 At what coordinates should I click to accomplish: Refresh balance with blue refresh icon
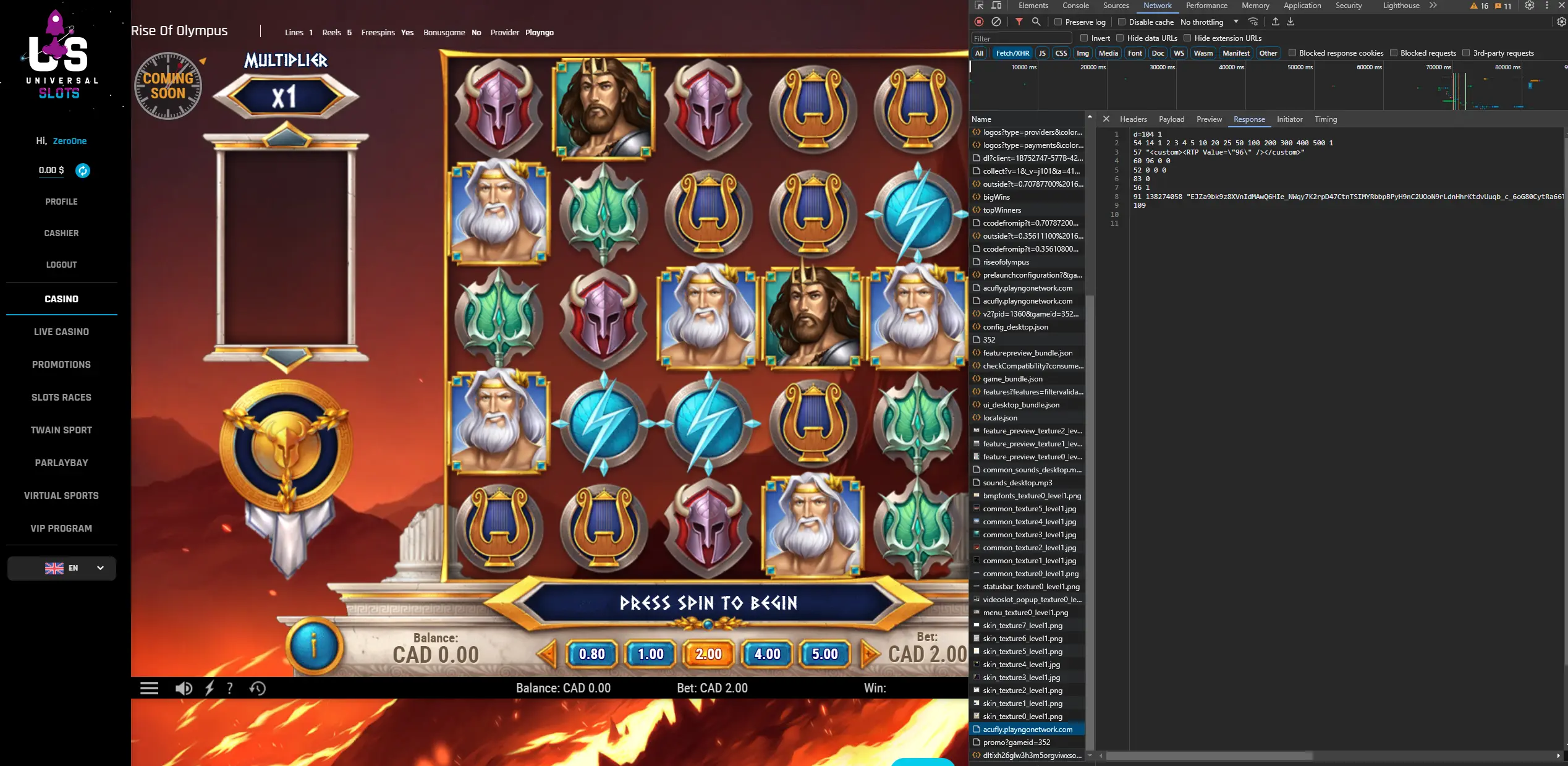[x=83, y=171]
